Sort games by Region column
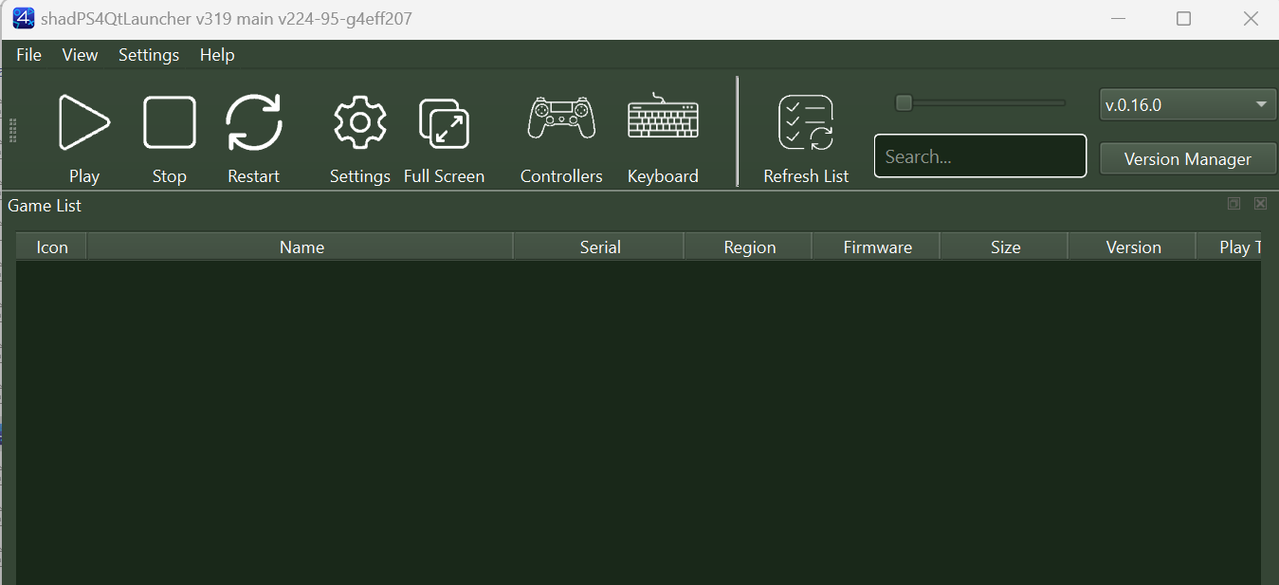This screenshot has height=585, width=1279. click(749, 247)
